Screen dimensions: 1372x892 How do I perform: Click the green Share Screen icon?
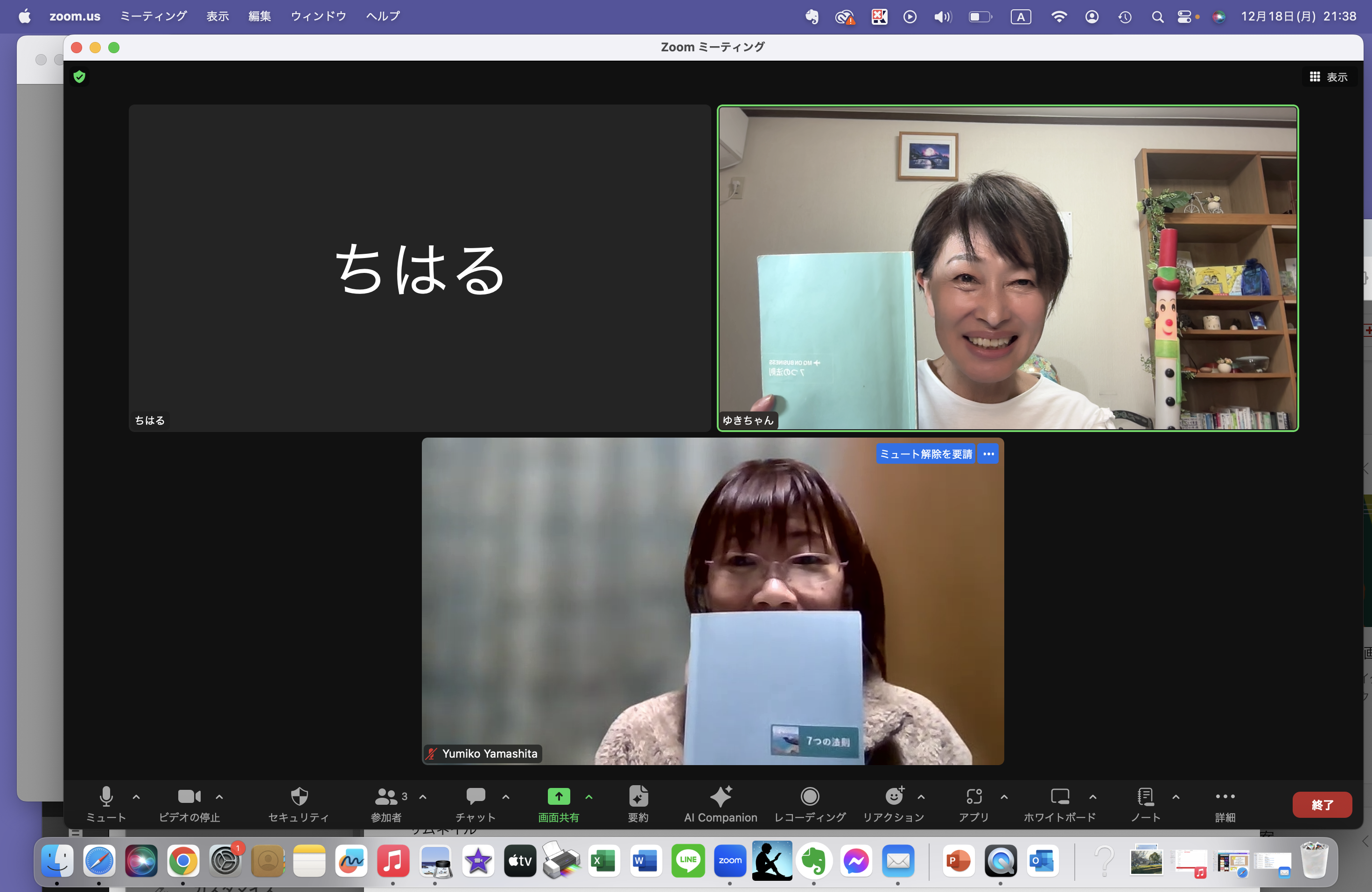(x=558, y=797)
